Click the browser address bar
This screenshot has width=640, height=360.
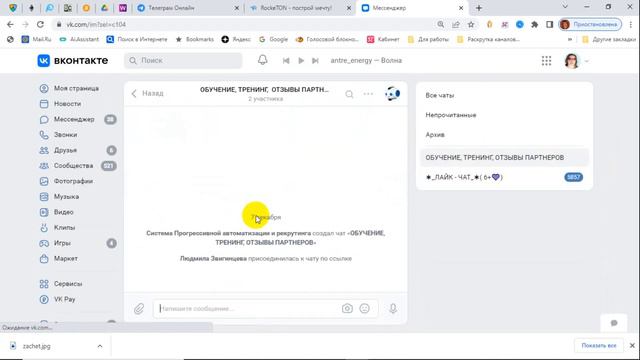click(245, 24)
